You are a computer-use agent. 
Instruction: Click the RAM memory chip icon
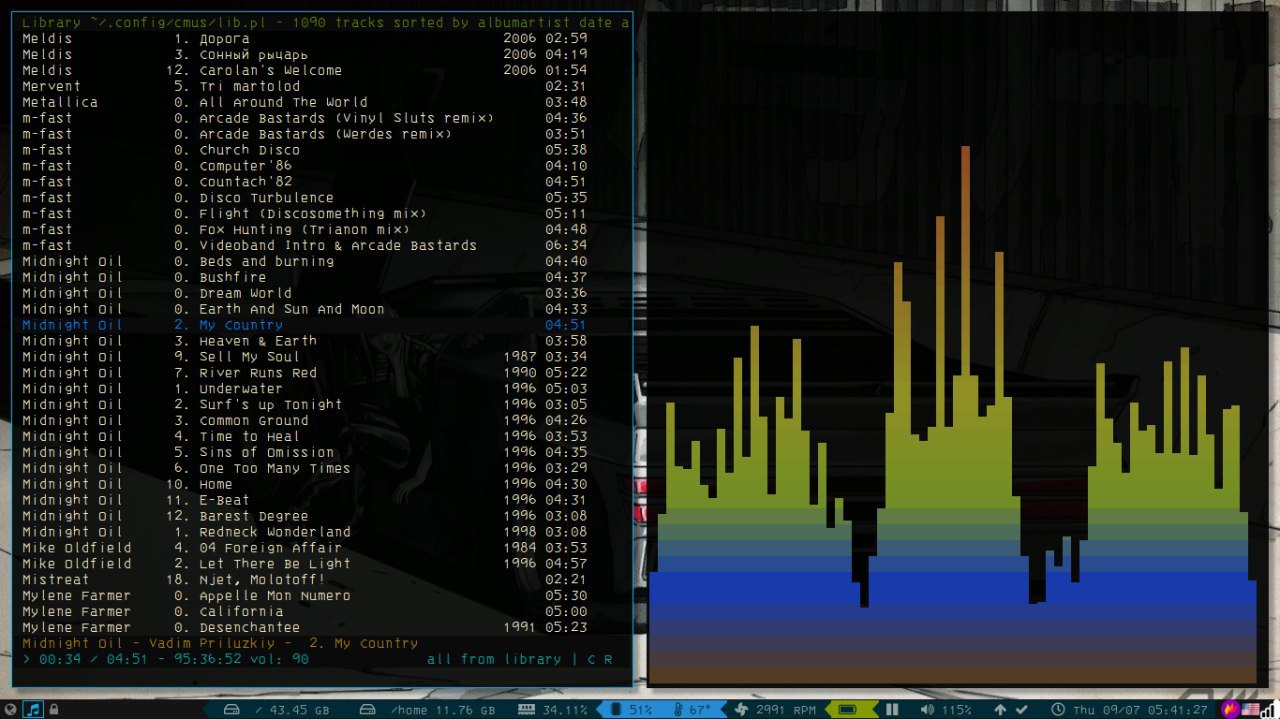coord(527,709)
